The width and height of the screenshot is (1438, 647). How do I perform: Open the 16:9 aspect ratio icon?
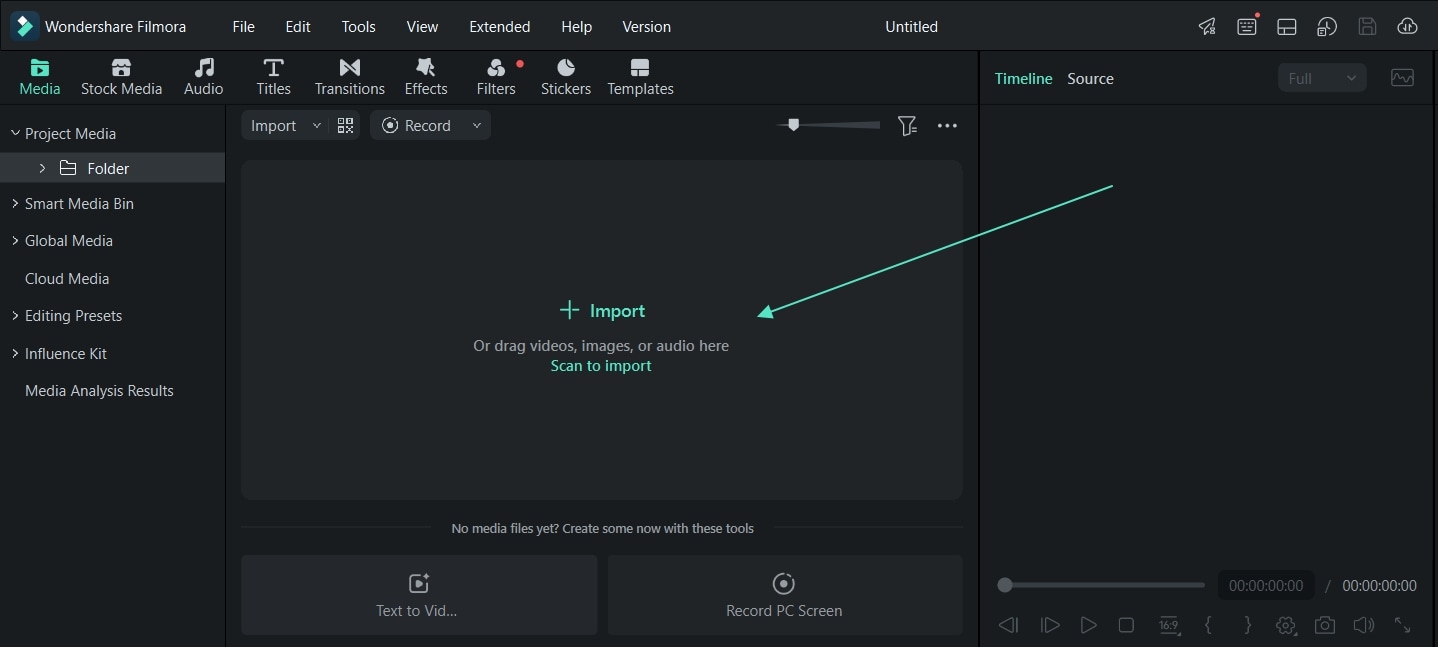[x=1168, y=625]
